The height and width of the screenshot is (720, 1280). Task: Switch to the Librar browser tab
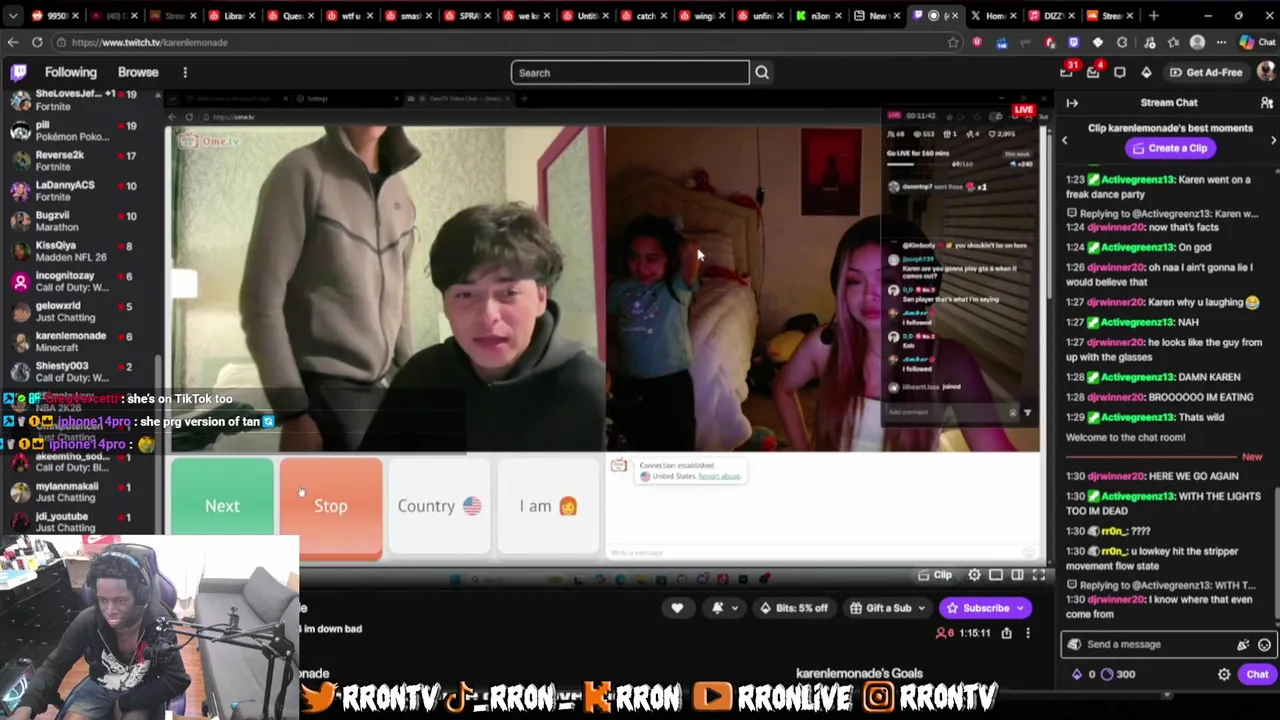click(x=232, y=15)
